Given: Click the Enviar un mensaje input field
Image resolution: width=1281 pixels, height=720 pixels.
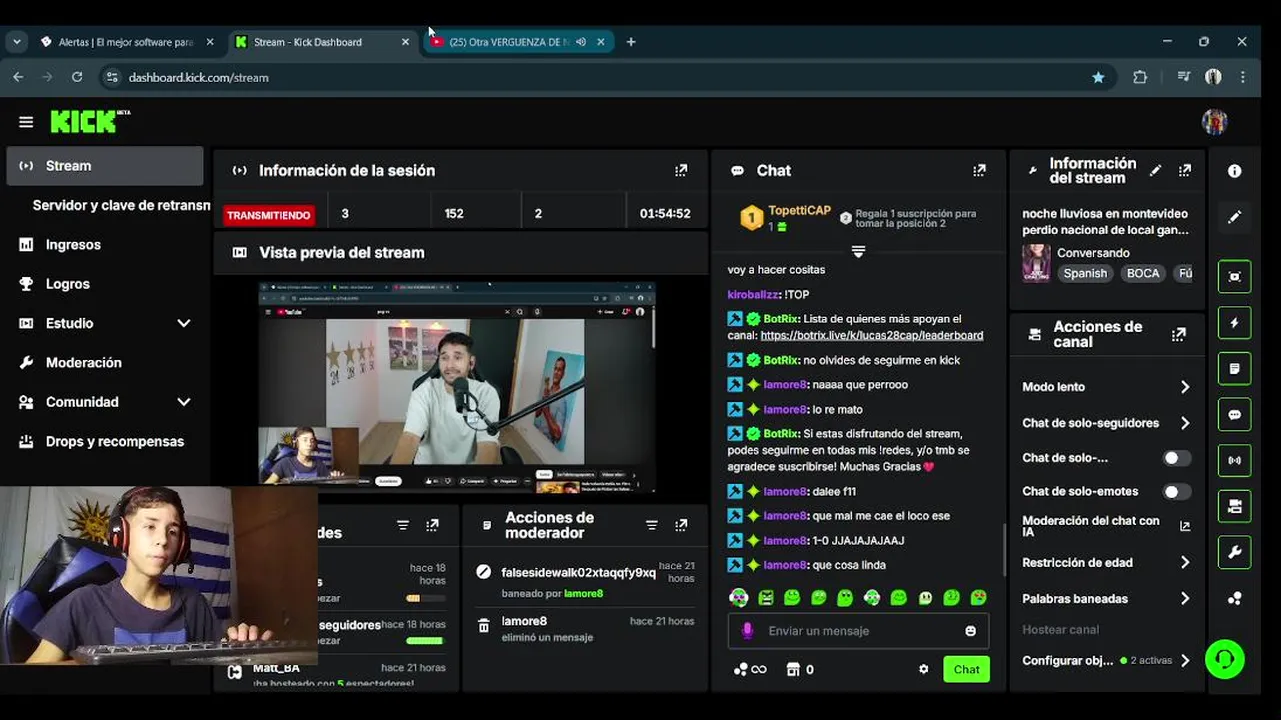Looking at the screenshot, I should pyautogui.click(x=858, y=631).
